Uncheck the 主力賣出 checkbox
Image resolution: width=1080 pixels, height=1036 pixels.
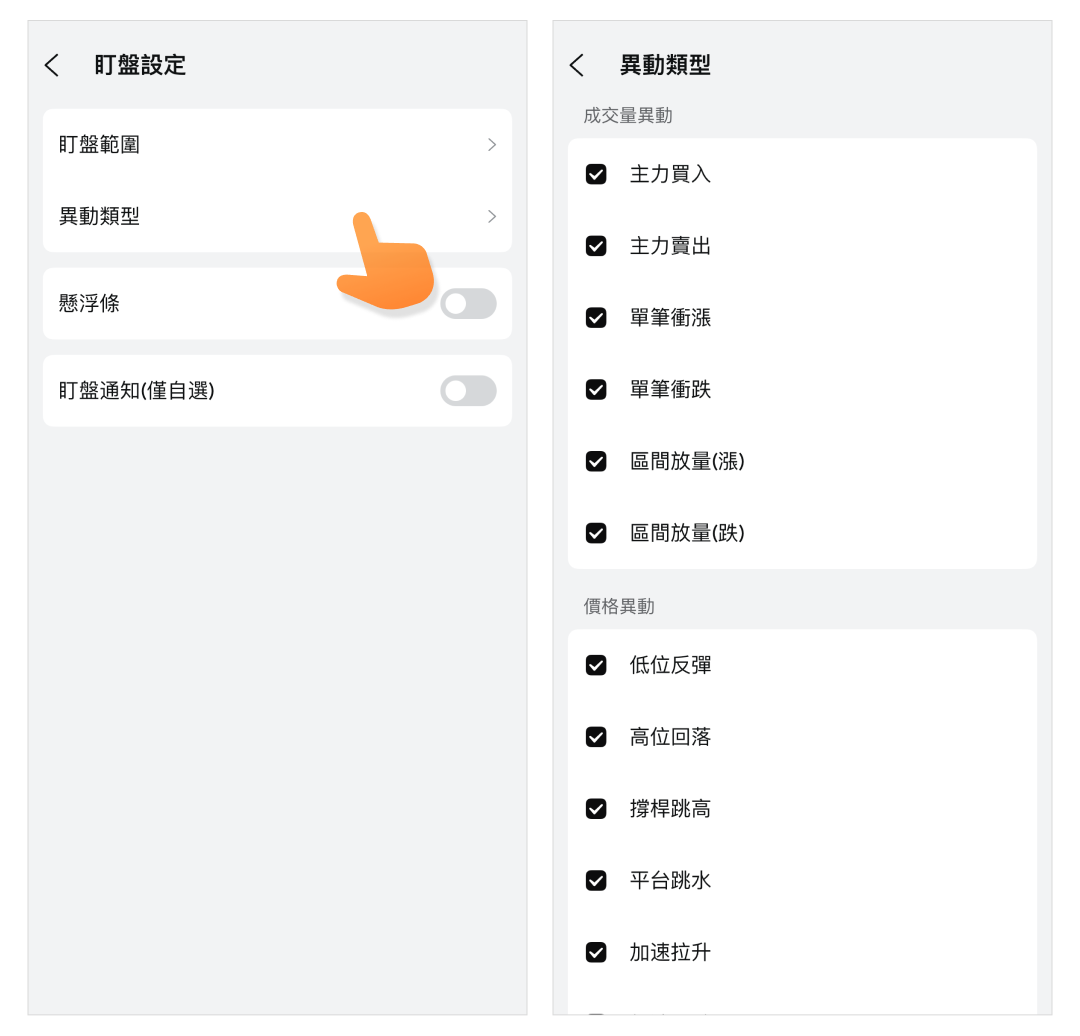596,246
